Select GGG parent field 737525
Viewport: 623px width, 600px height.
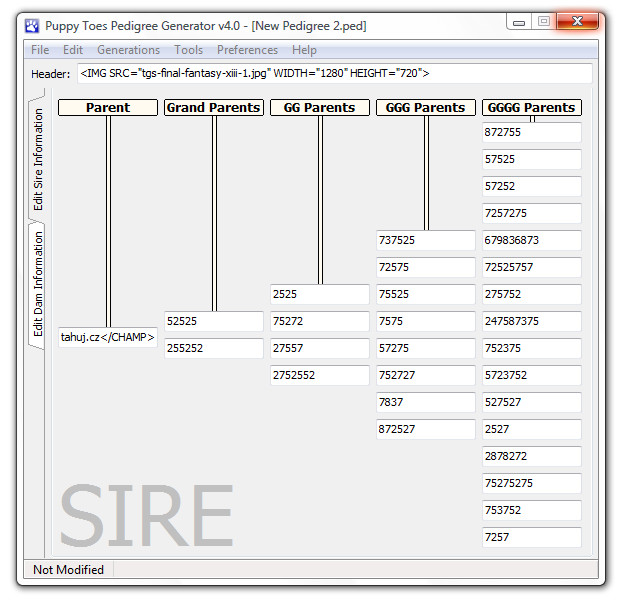[x=426, y=240]
